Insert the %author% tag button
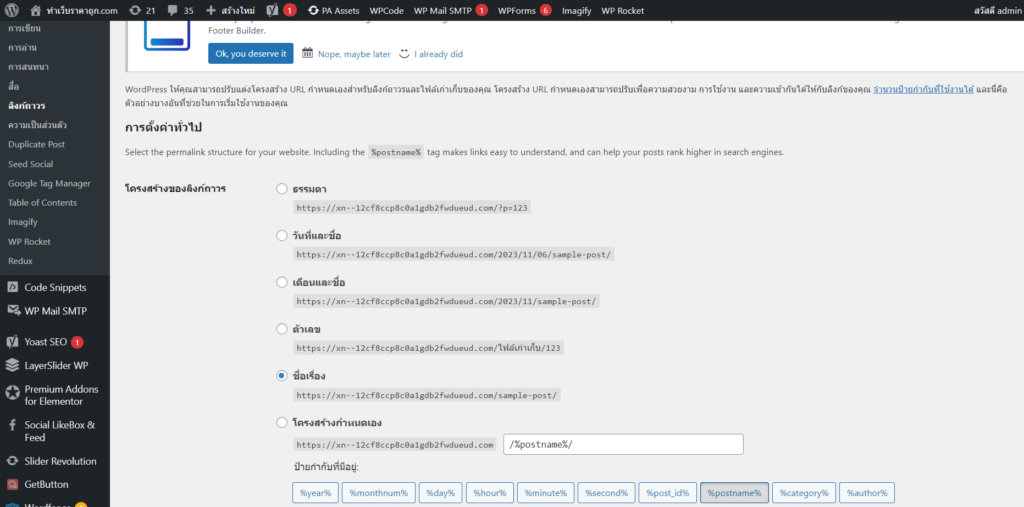 [x=867, y=493]
